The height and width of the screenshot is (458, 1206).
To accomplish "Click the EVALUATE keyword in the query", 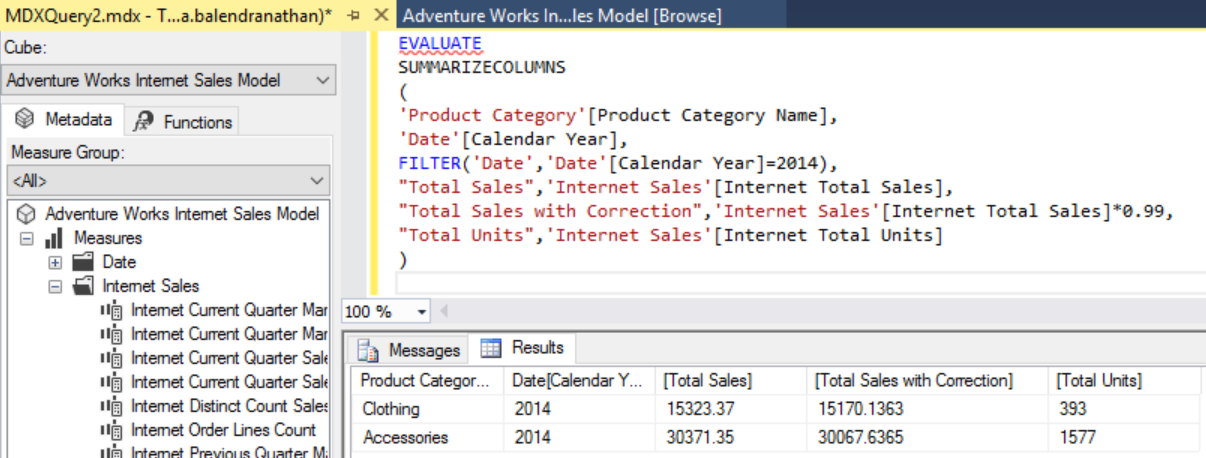I will coord(440,44).
